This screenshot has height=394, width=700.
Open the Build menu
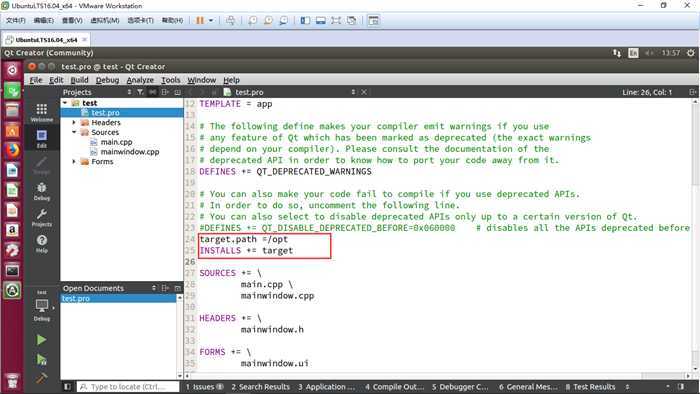click(79, 80)
